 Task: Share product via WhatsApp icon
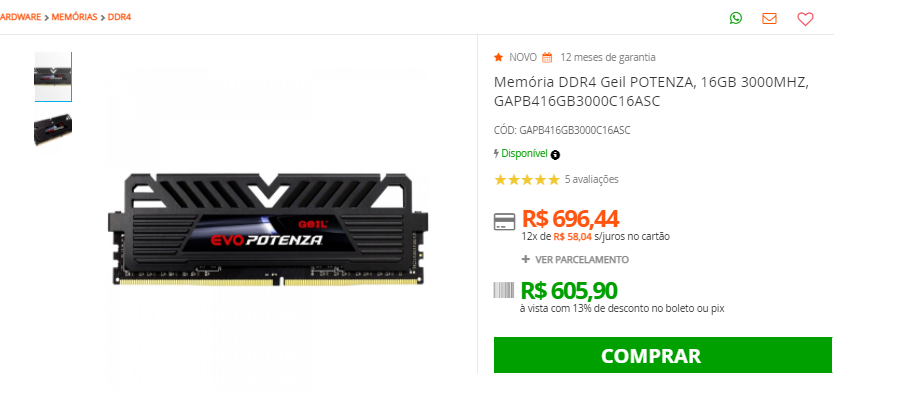[736, 18]
